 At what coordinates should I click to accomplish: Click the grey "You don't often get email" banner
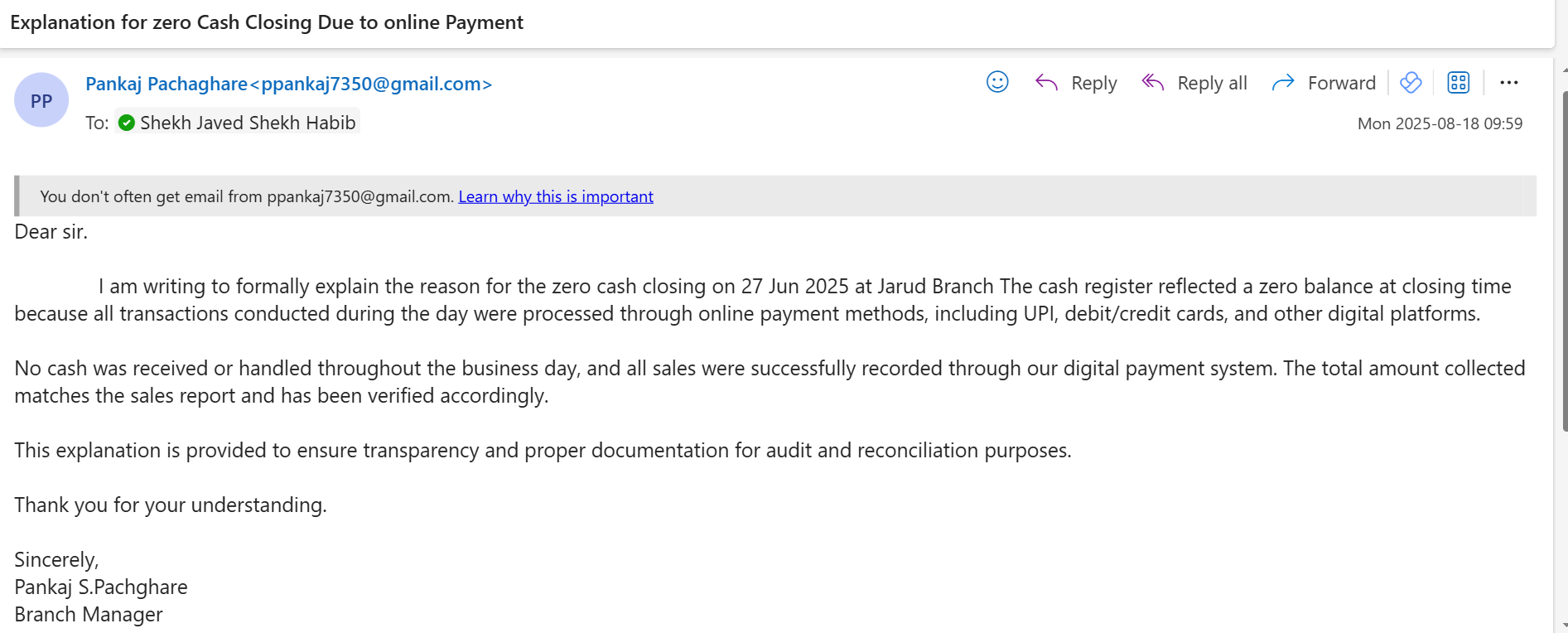point(994,196)
